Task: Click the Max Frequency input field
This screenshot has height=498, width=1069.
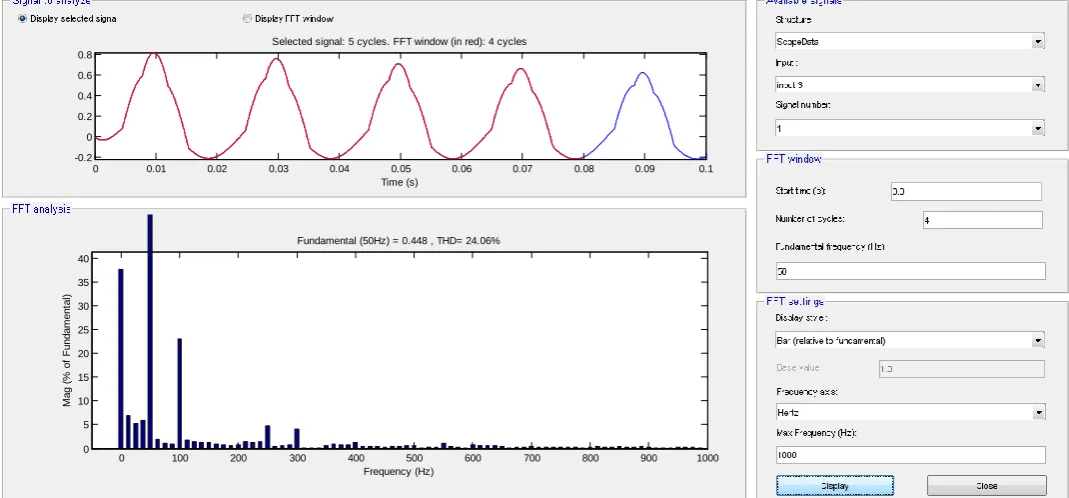Action: 909,455
